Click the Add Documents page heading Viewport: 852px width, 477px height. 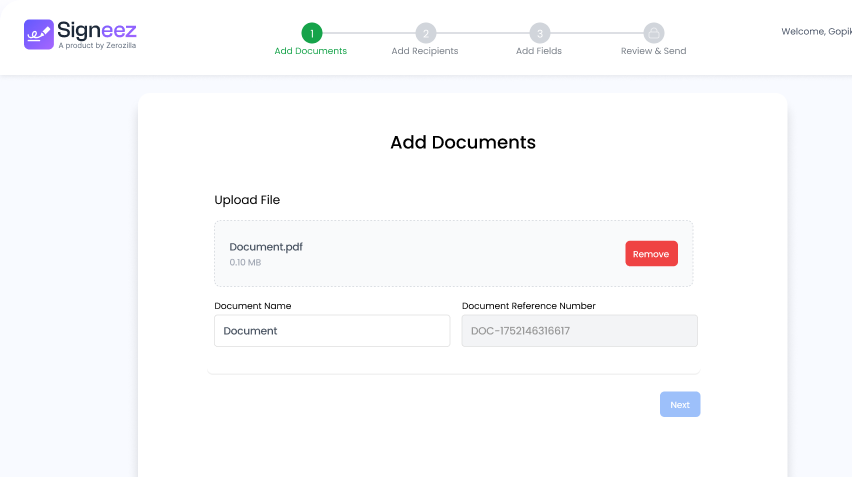463,142
